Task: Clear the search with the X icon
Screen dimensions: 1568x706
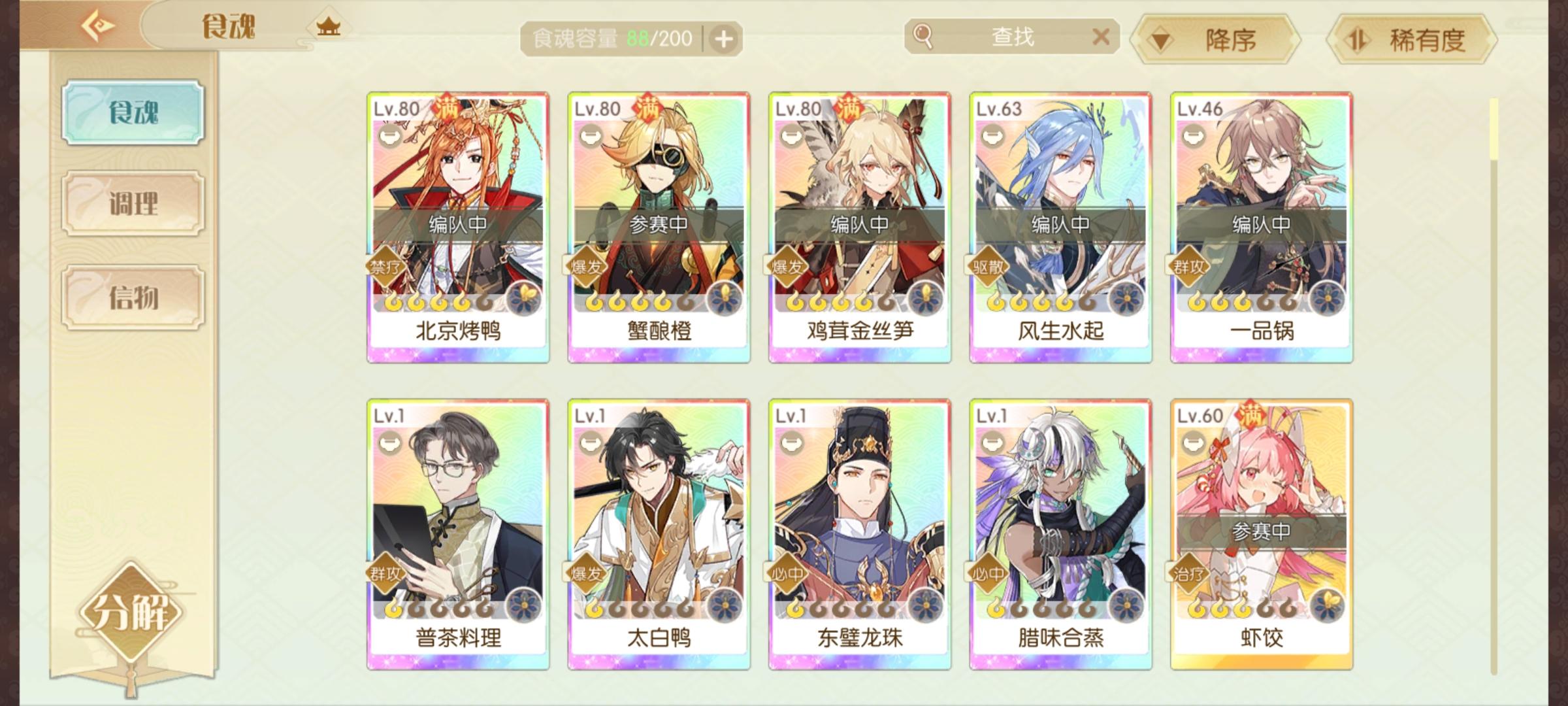Action: tap(1101, 37)
